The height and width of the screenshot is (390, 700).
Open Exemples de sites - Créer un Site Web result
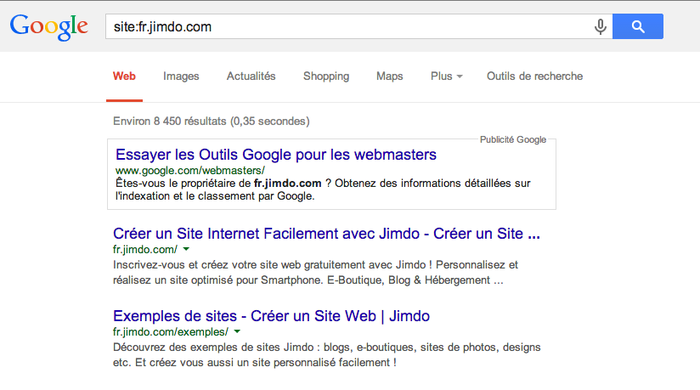click(x=271, y=316)
